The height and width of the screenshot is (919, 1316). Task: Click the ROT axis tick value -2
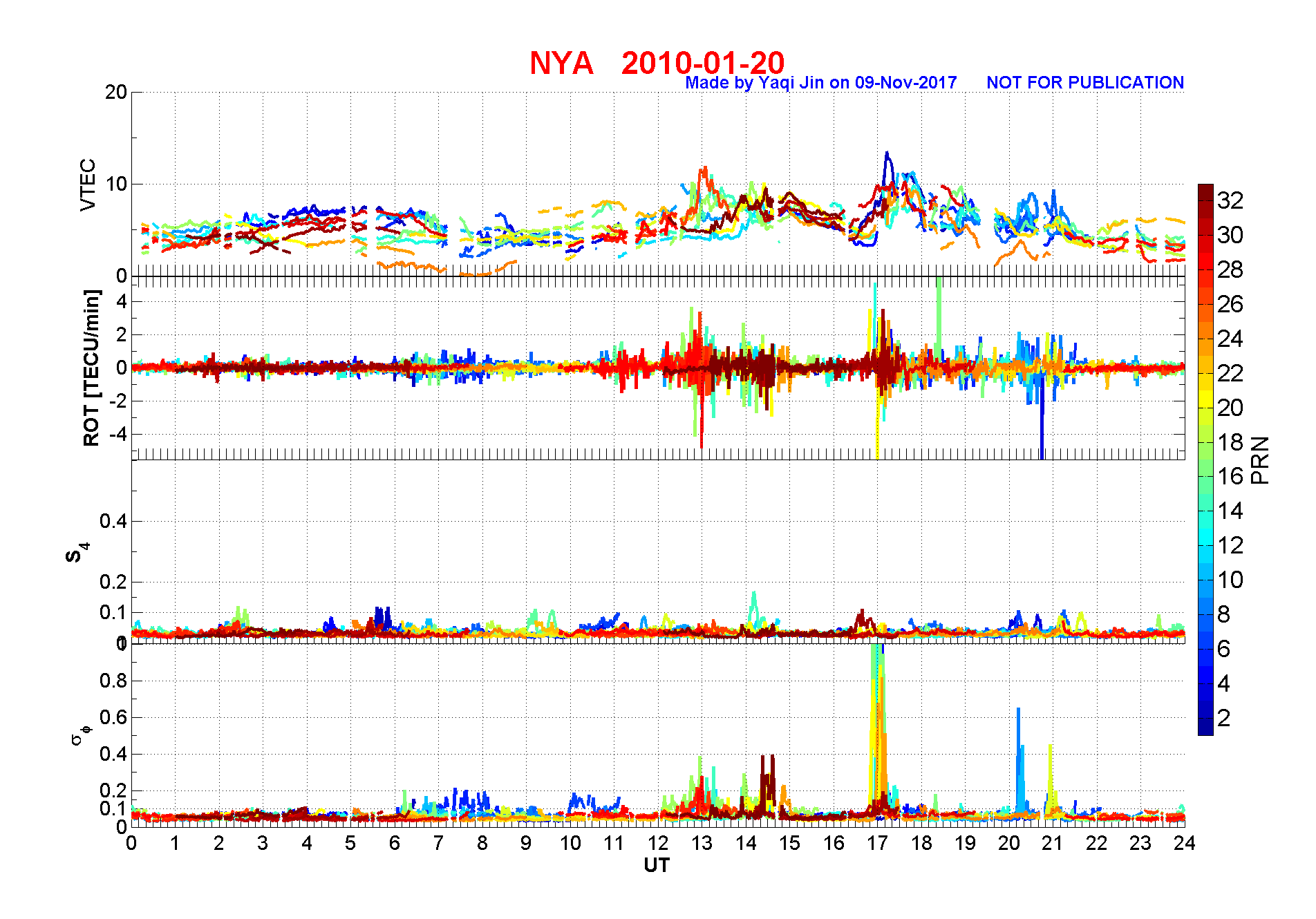pyautogui.click(x=118, y=401)
